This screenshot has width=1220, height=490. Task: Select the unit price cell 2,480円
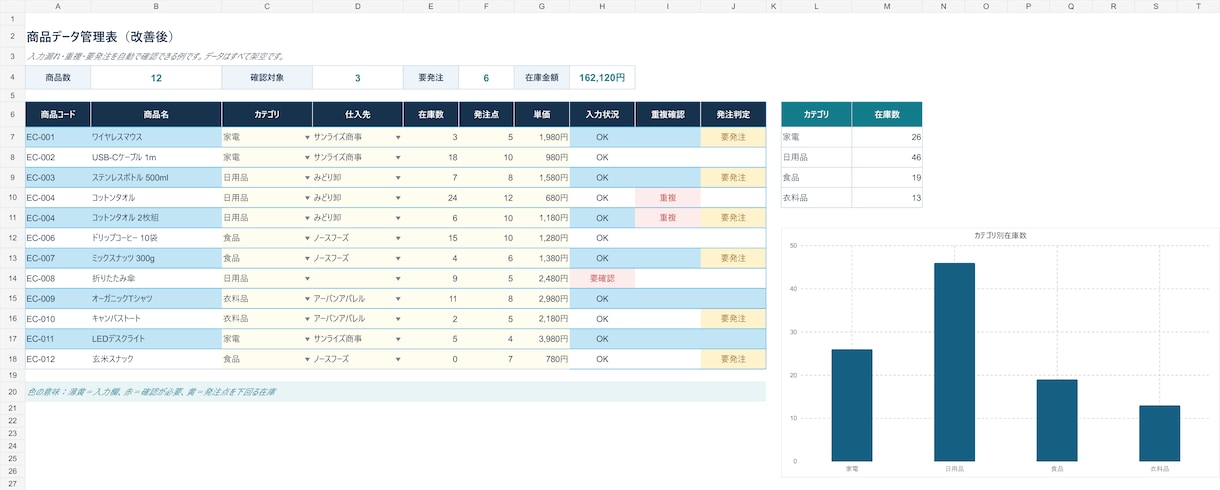coord(543,278)
